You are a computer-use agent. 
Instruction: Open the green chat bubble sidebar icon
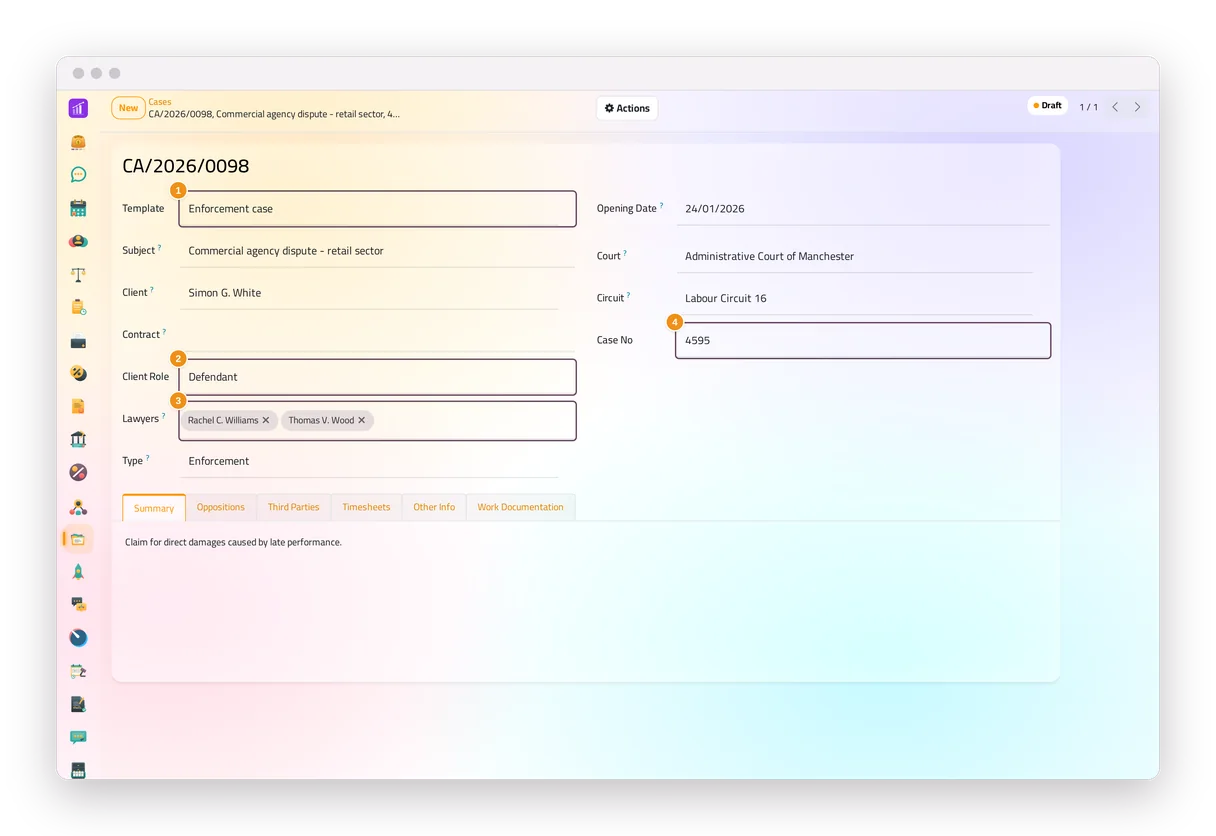click(x=78, y=175)
